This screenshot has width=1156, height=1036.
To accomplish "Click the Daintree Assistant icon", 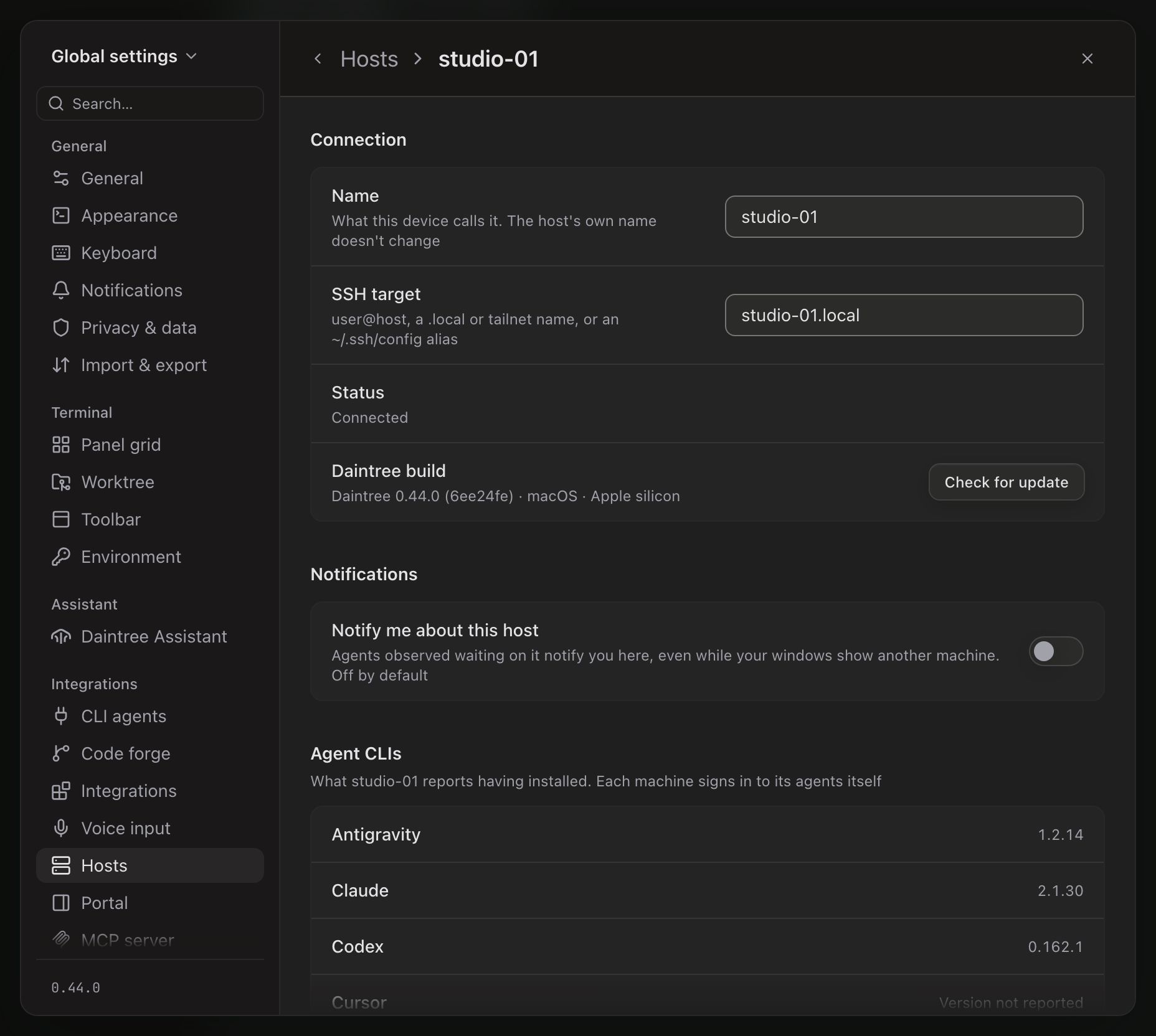I will pyautogui.click(x=60, y=636).
